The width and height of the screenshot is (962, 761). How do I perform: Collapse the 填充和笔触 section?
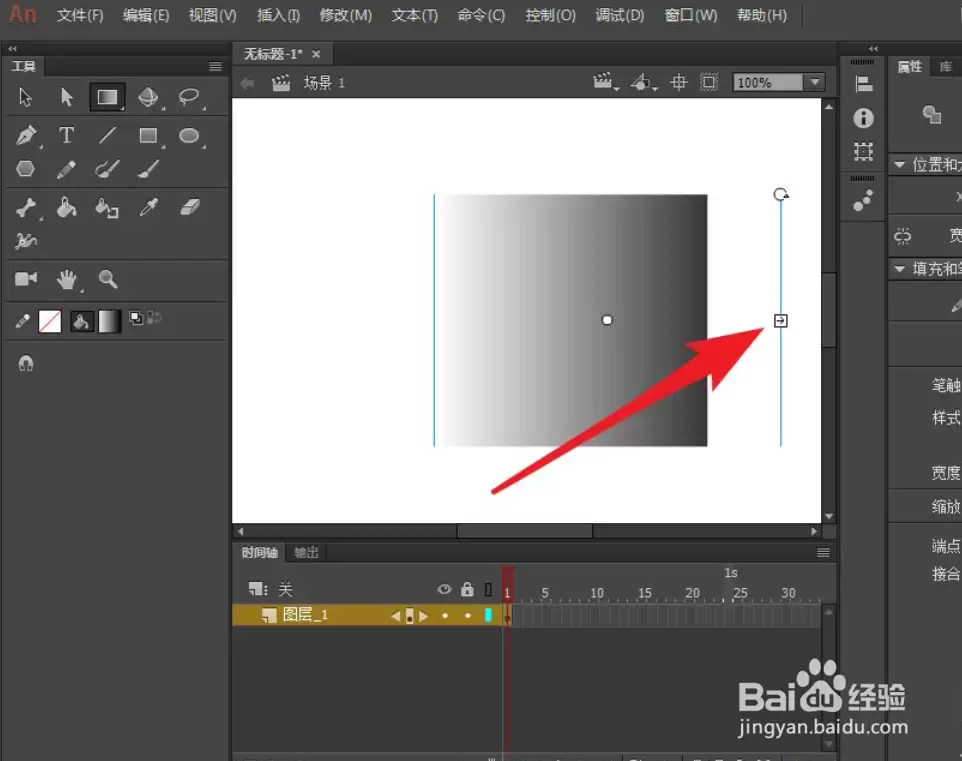coord(899,269)
